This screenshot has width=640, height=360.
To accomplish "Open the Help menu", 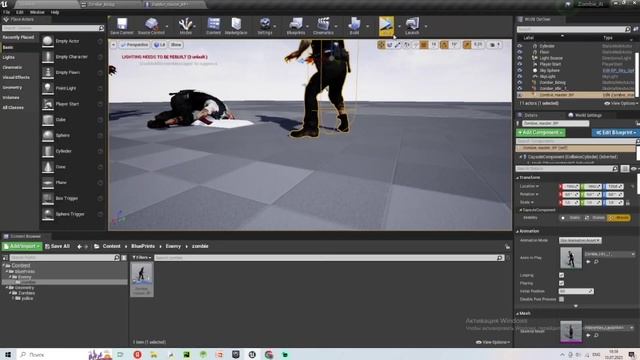I will click(x=55, y=12).
